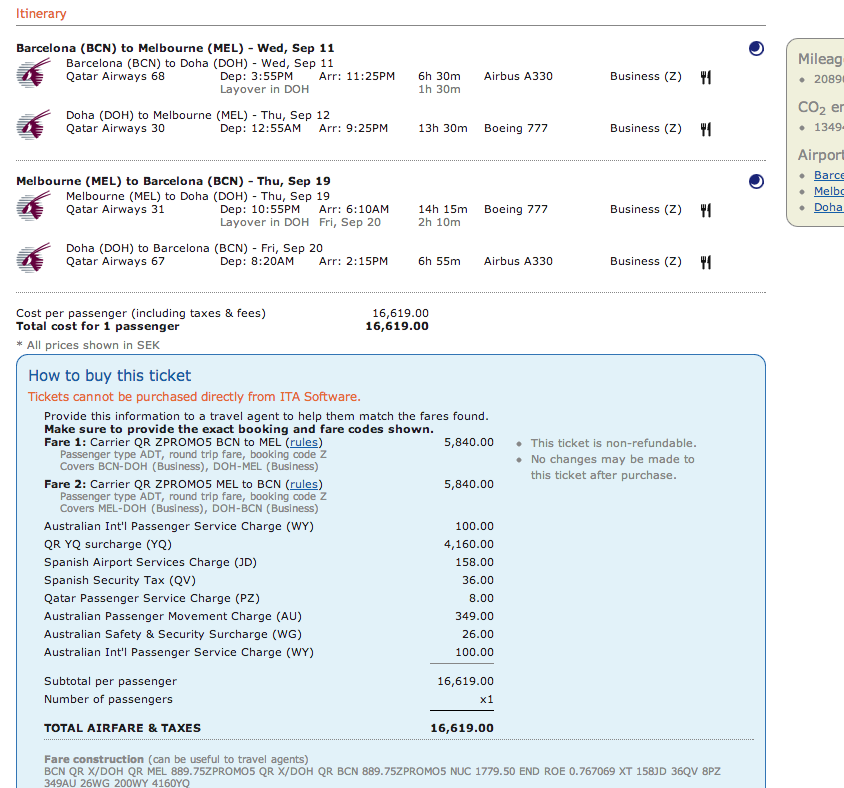Click '2h 10m' layover duration
The image size is (844, 788).
439,222
